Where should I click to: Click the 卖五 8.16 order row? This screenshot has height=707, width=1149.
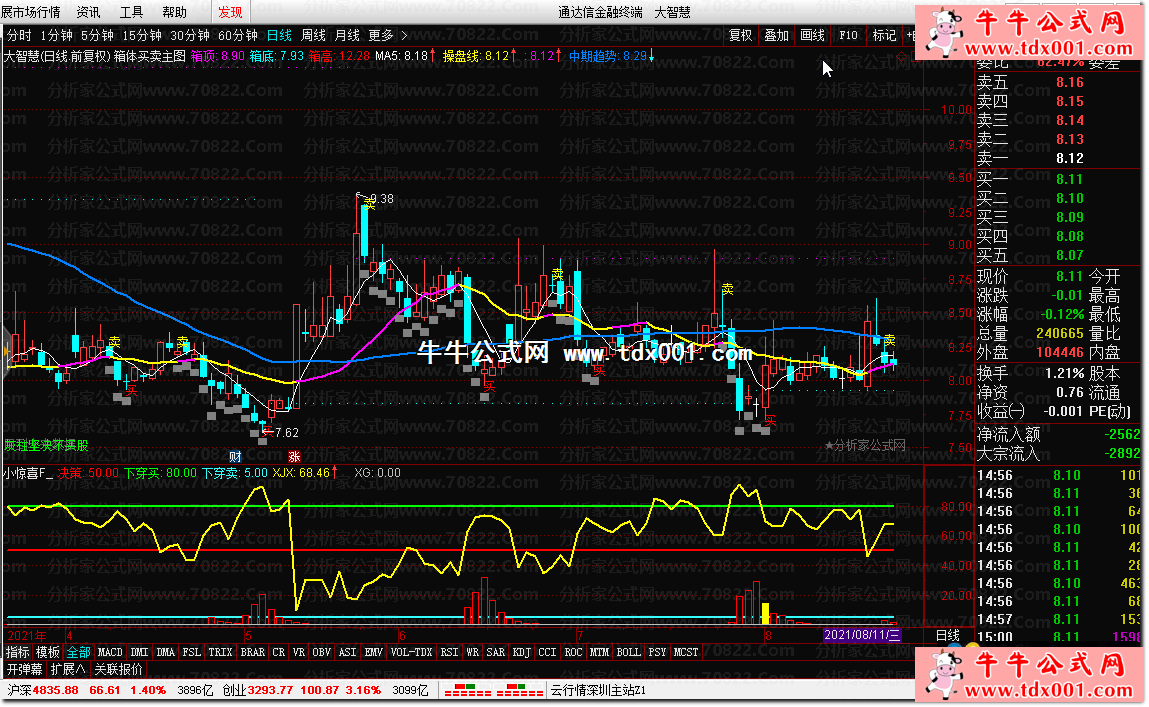click(1030, 83)
